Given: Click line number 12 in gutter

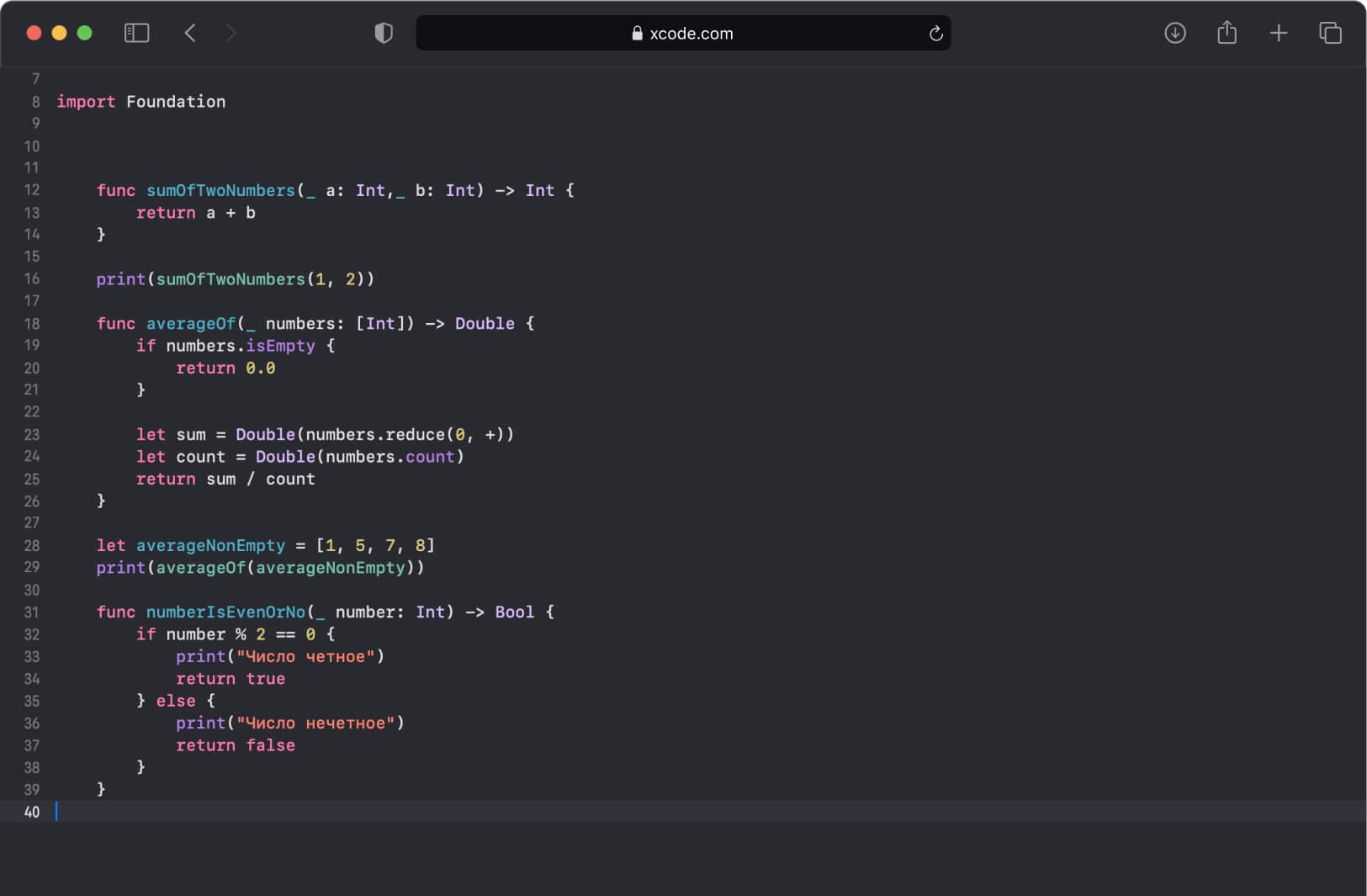Looking at the screenshot, I should [x=32, y=191].
